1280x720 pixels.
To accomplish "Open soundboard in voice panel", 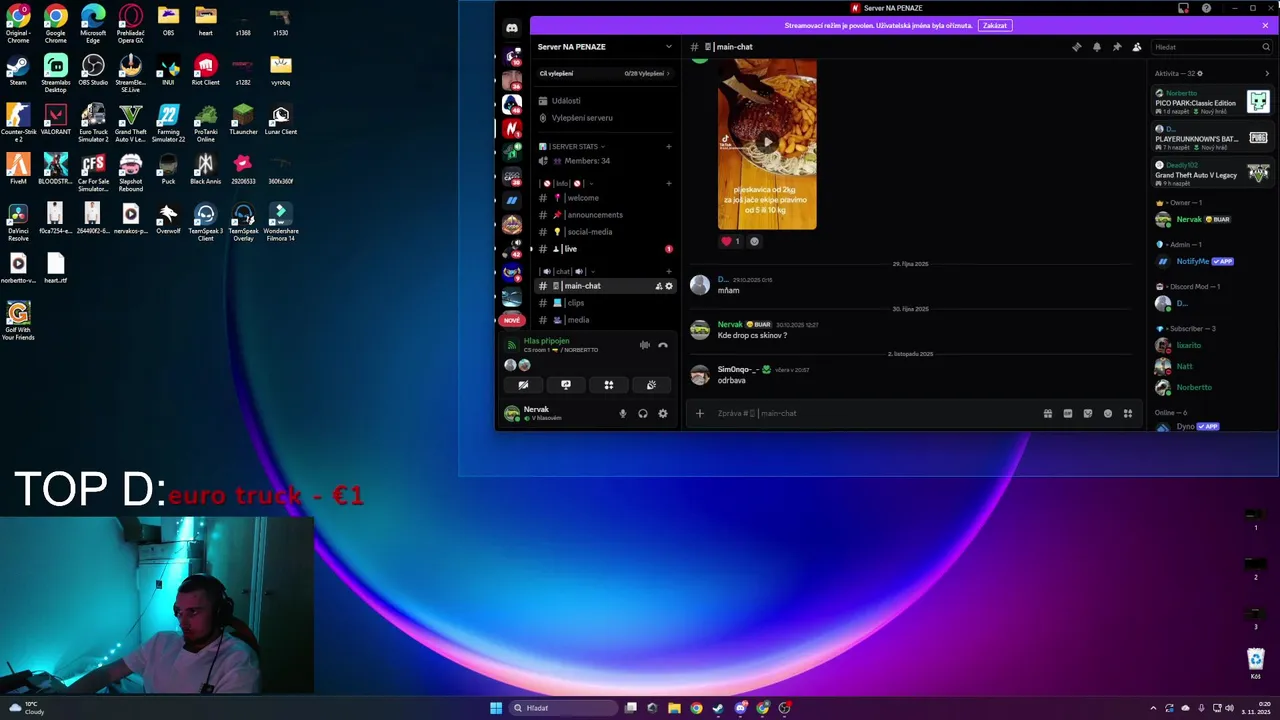I will [x=651, y=385].
